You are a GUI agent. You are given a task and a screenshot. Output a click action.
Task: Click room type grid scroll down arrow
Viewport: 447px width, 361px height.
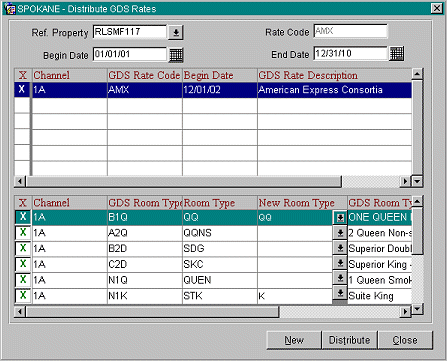pos(417,309)
